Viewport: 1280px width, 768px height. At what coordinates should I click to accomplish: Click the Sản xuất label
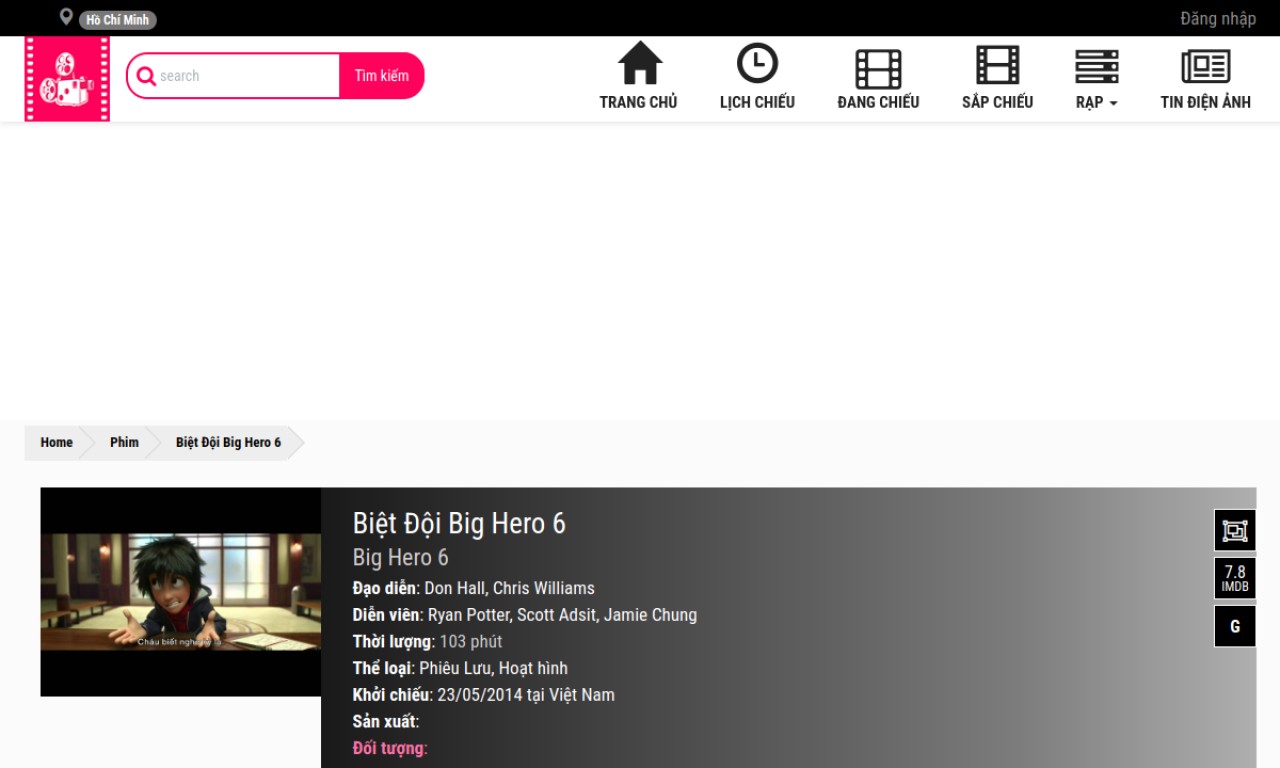[386, 722]
